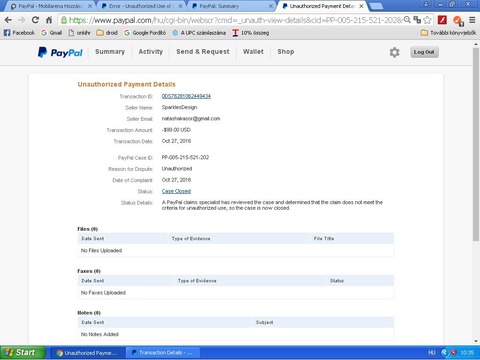Click the orange extension icon with badge
The width and height of the screenshot is (480, 360).
(x=458, y=21)
